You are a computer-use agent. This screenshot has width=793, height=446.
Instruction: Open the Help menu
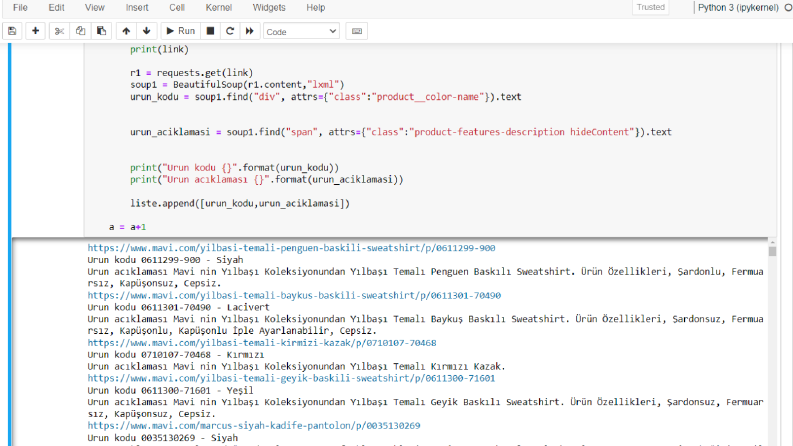pos(316,8)
